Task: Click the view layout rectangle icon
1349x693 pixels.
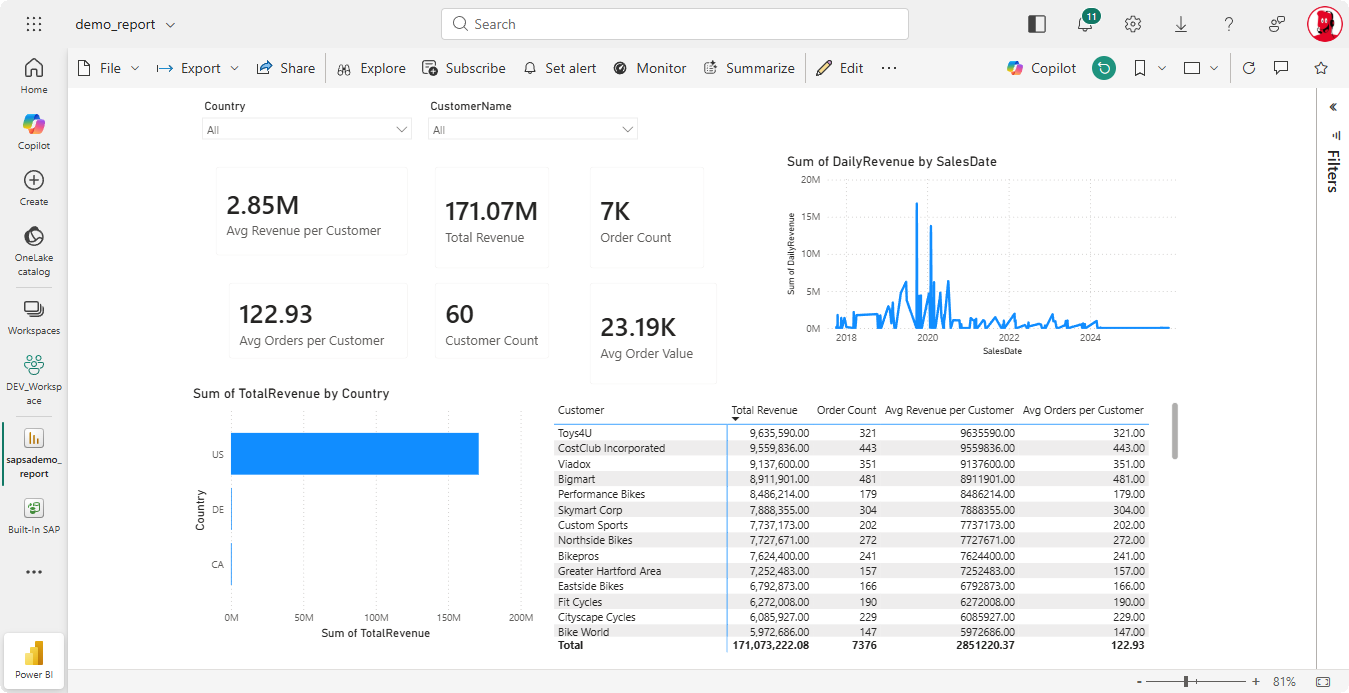Action: [1192, 68]
